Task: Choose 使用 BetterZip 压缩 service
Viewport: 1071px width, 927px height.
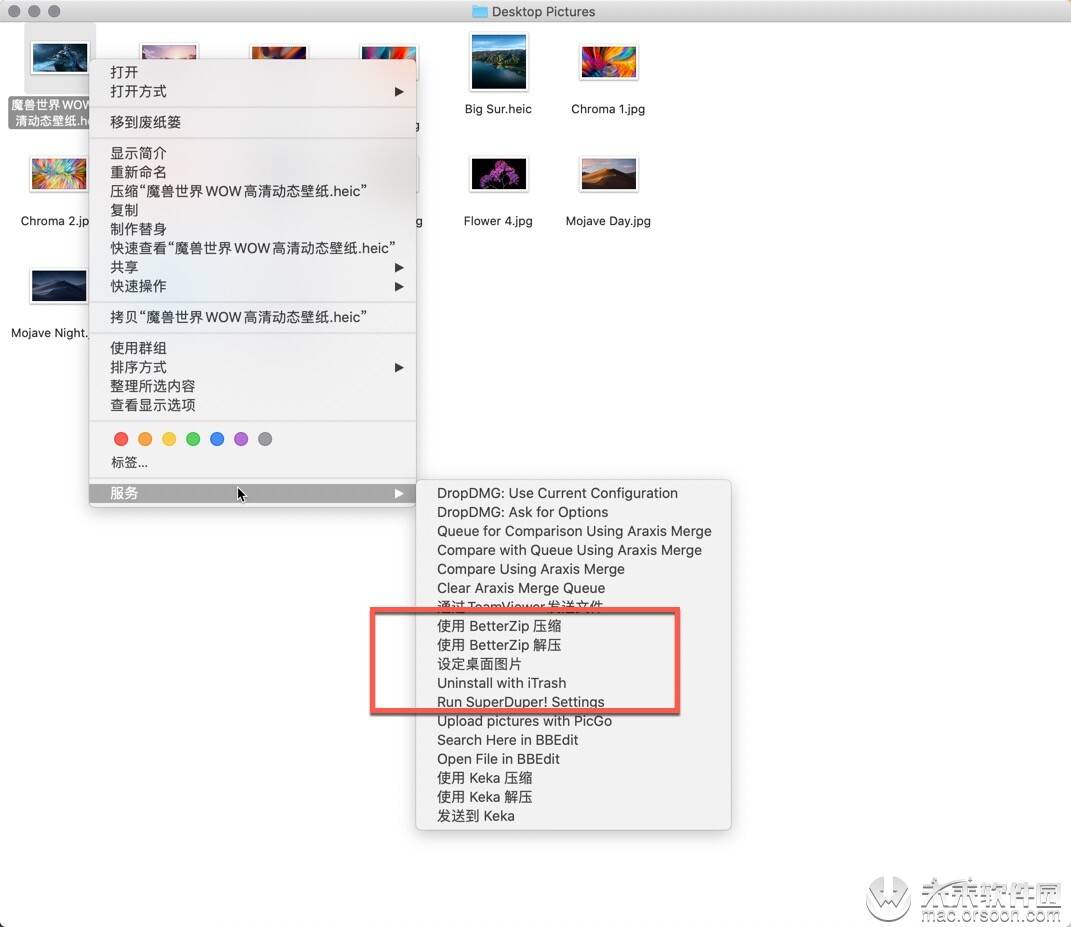Action: (573, 626)
